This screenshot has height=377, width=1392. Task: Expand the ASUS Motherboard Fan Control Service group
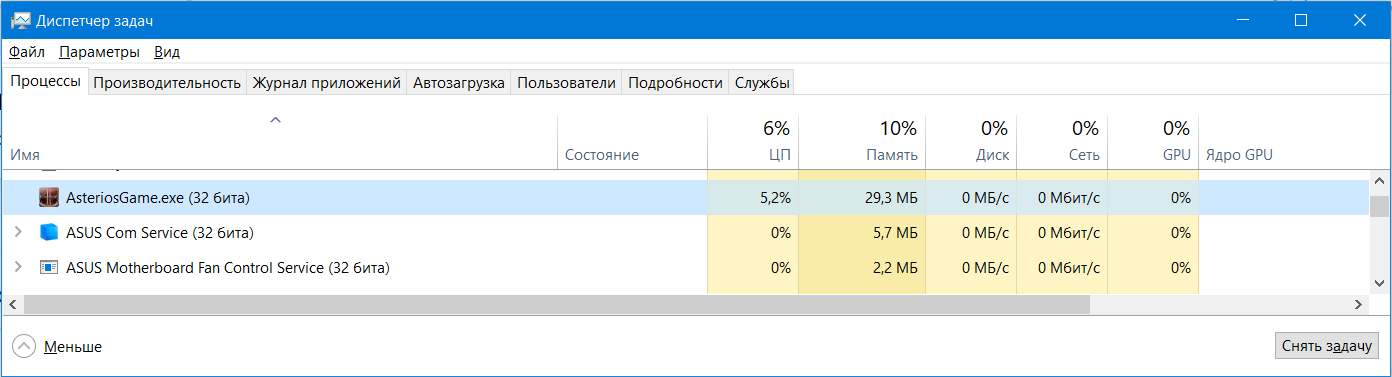pos(17,268)
